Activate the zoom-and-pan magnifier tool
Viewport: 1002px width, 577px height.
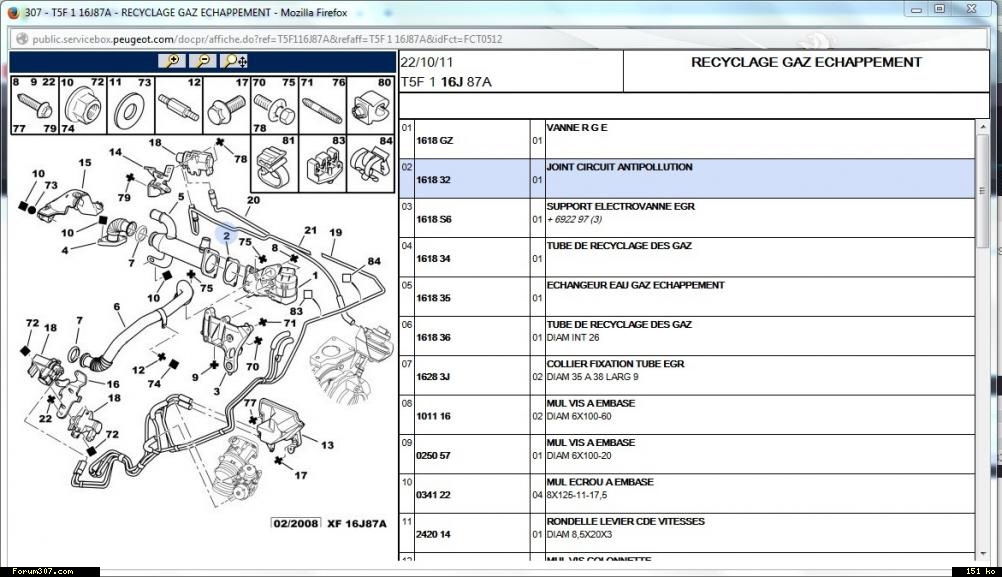pyautogui.click(x=235, y=61)
